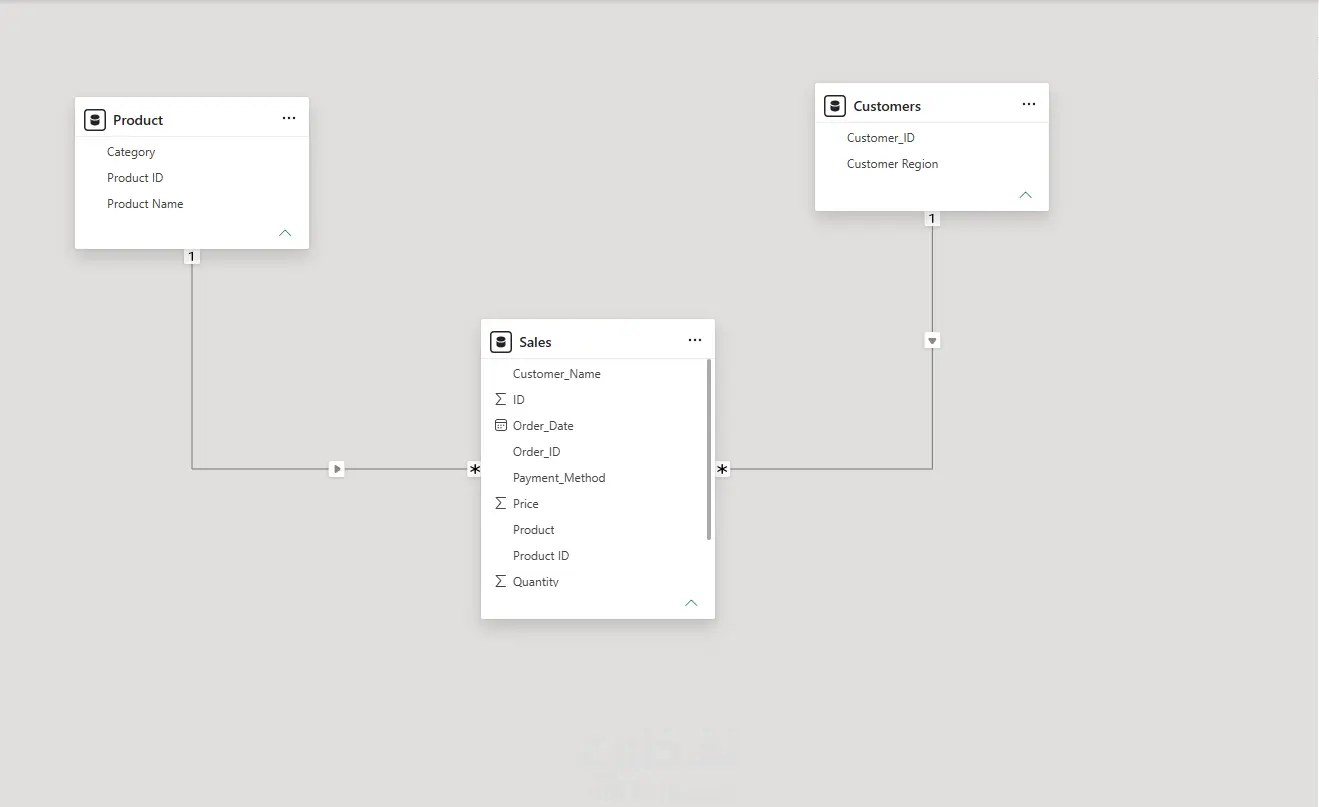Collapse the Product table card
The height and width of the screenshot is (807, 1319).
coord(285,233)
